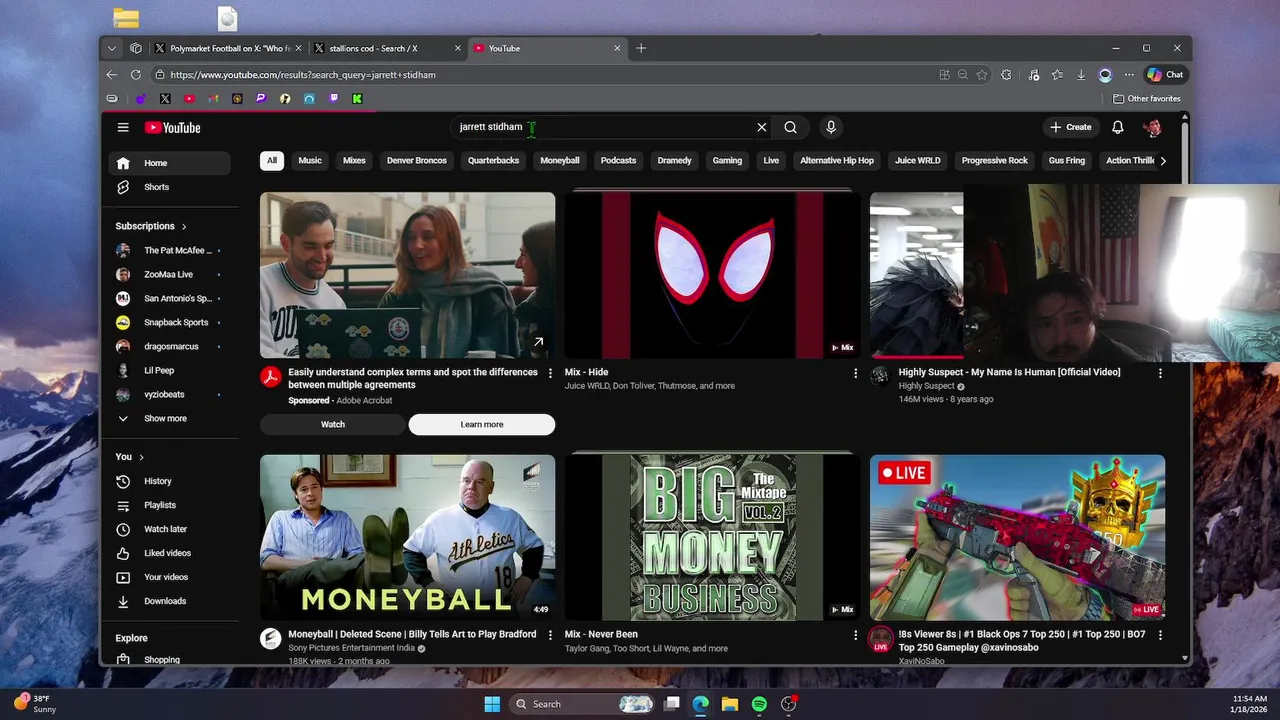Open more options for Mix - Never Been
Image resolution: width=1280 pixels, height=720 pixels.
(855, 635)
